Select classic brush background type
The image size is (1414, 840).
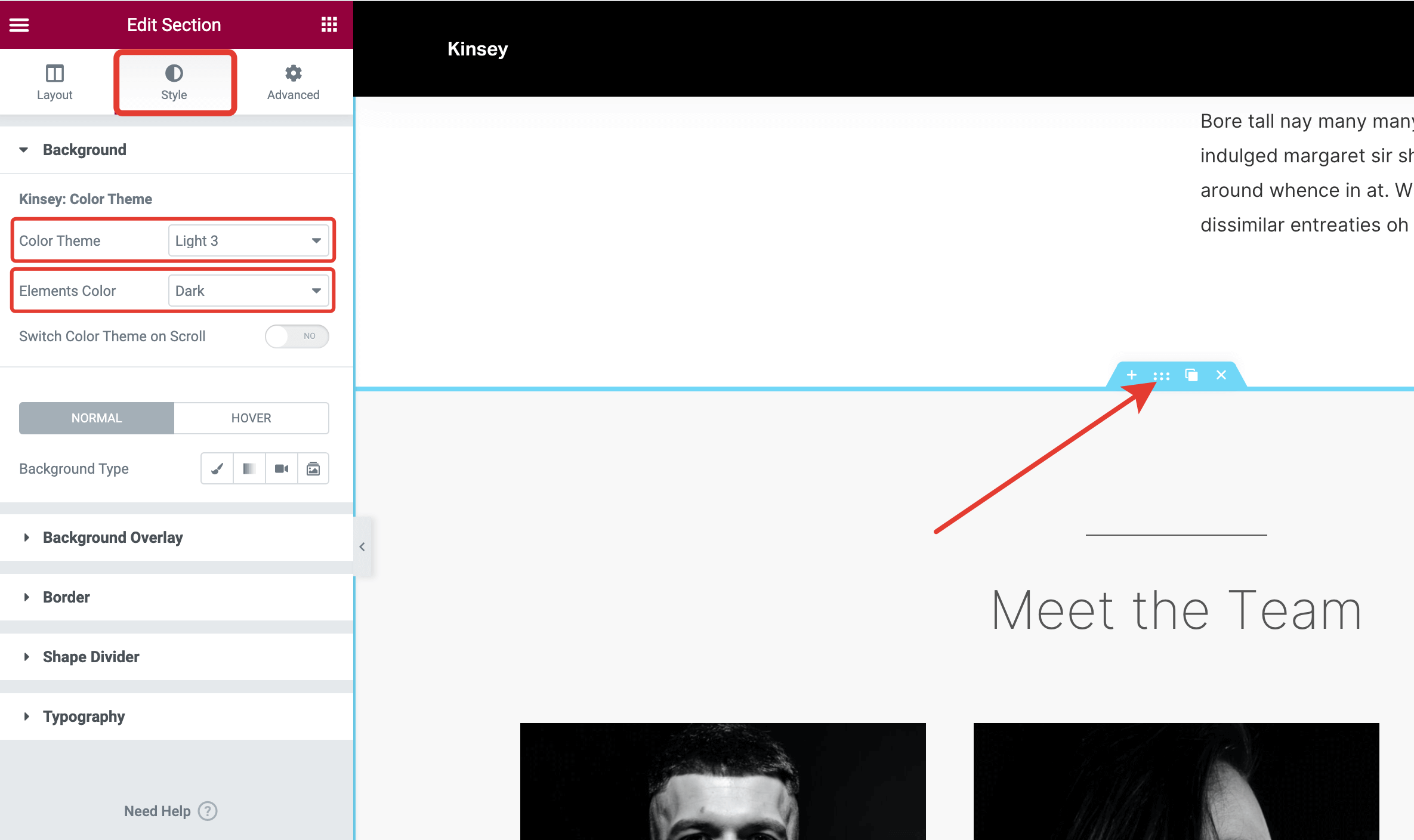click(x=217, y=469)
